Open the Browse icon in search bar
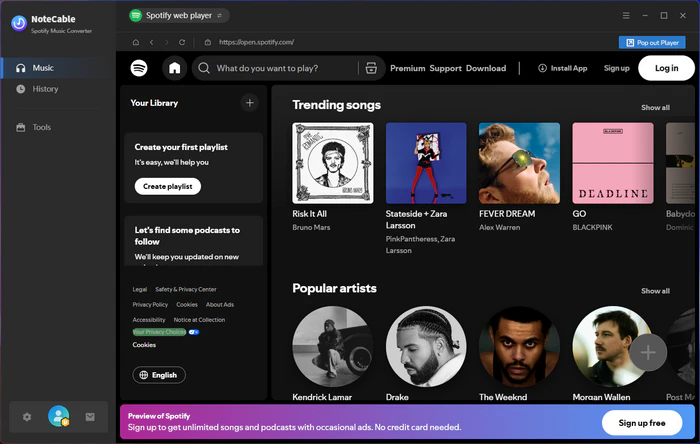 [x=371, y=68]
